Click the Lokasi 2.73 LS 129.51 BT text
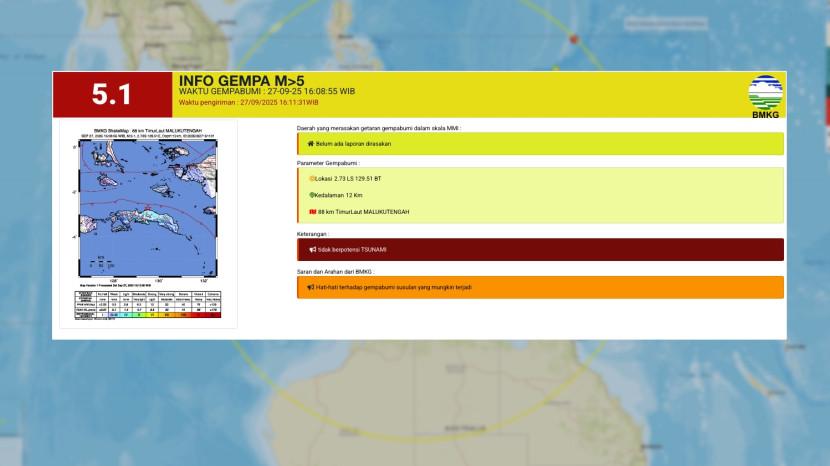Screen dimensions: 830x466 pyautogui.click(x=350, y=178)
